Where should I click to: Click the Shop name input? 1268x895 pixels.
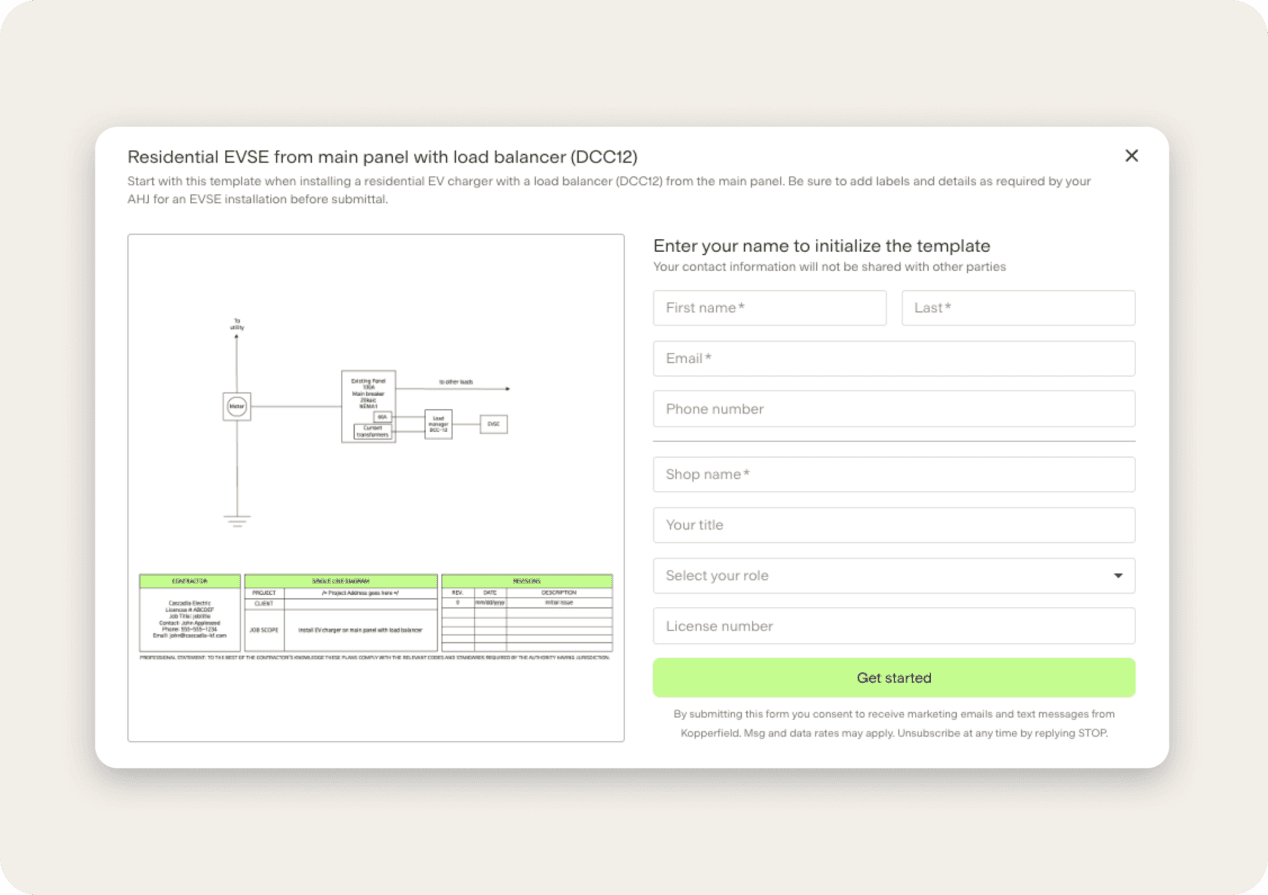(x=894, y=474)
